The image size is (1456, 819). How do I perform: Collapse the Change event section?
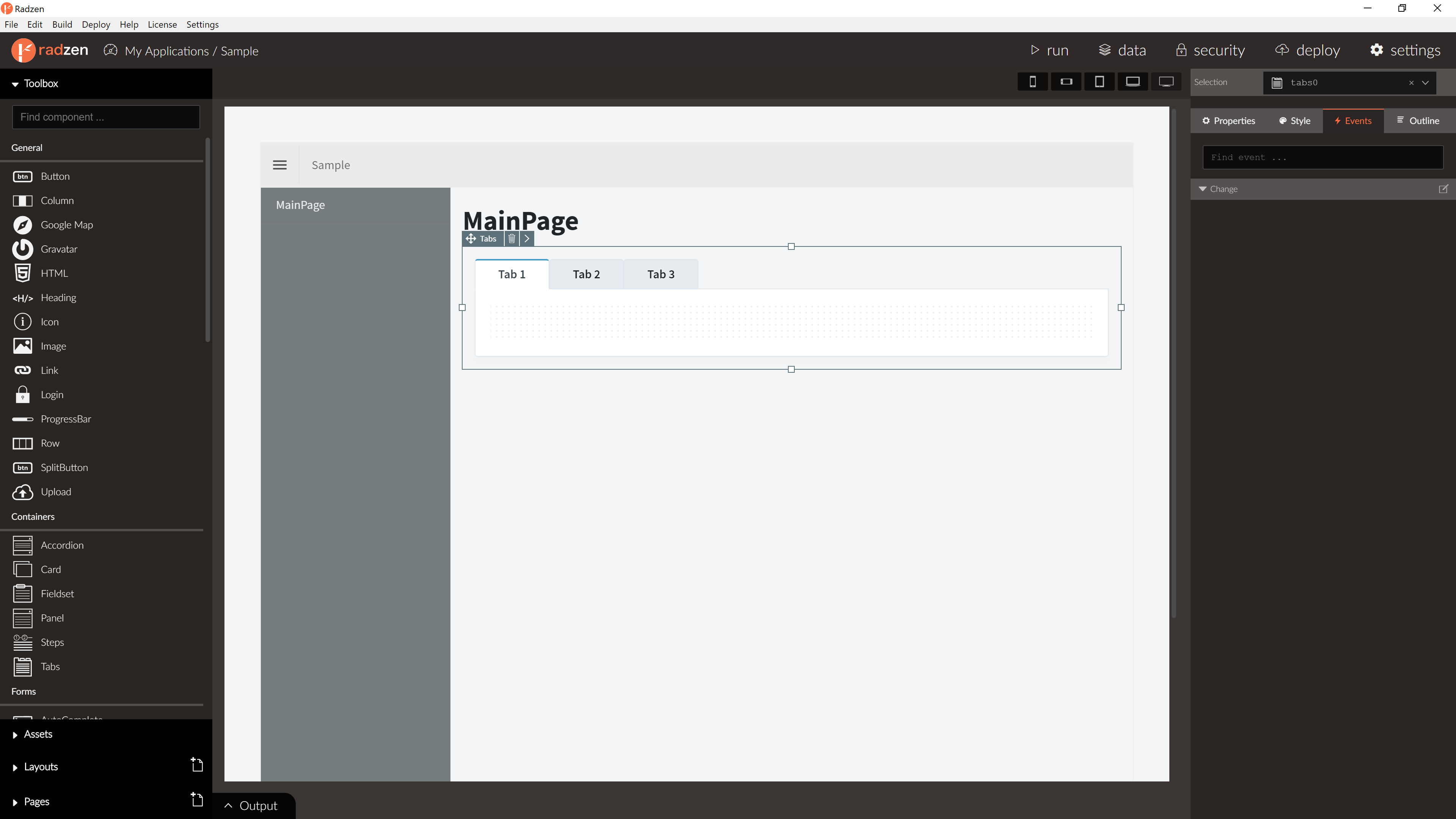1203,189
